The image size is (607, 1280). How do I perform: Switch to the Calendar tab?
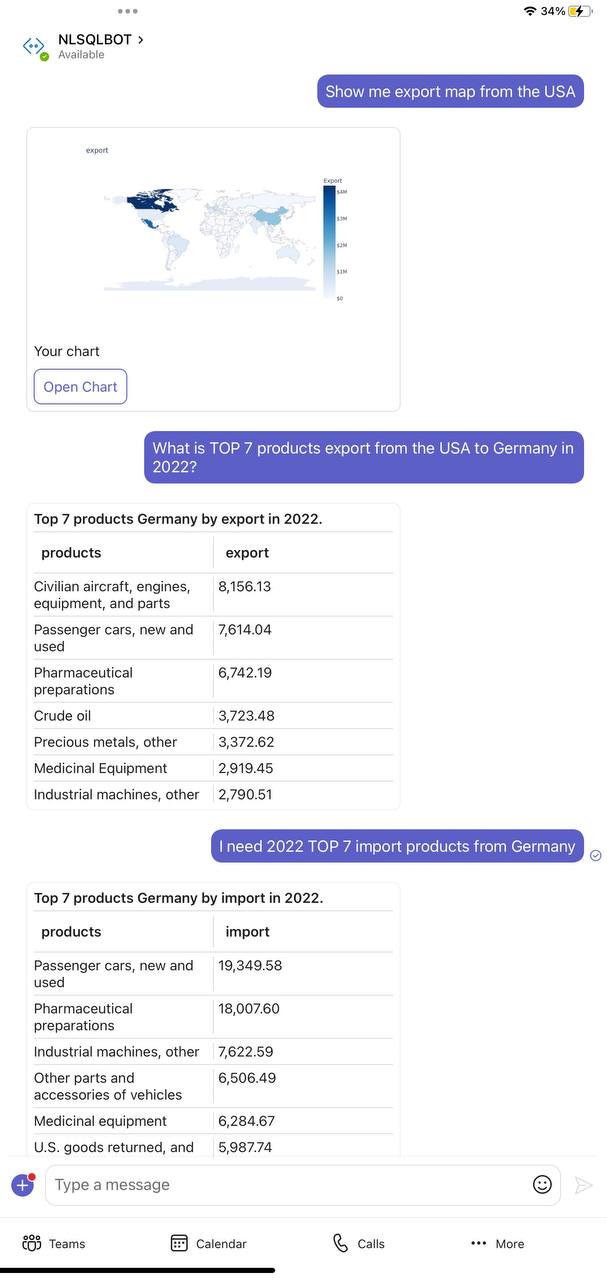pyautogui.click(x=208, y=1243)
